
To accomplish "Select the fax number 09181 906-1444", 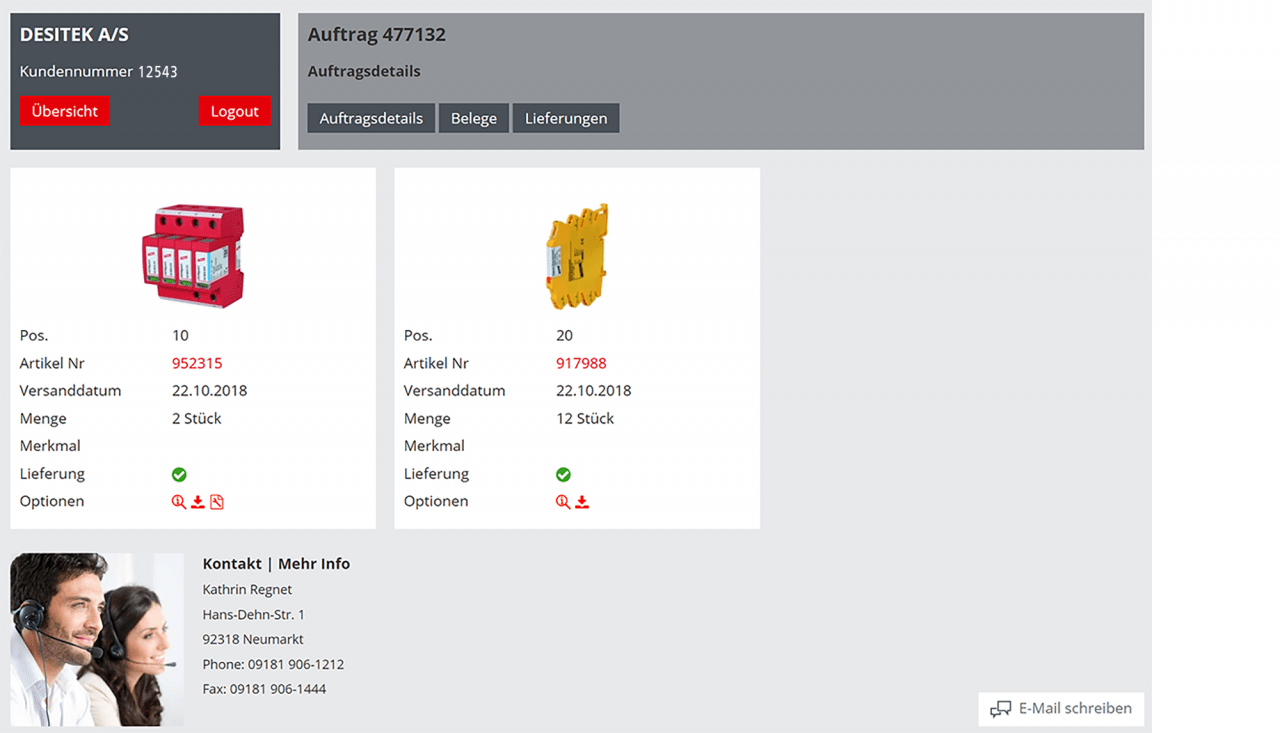I will pos(278,690).
